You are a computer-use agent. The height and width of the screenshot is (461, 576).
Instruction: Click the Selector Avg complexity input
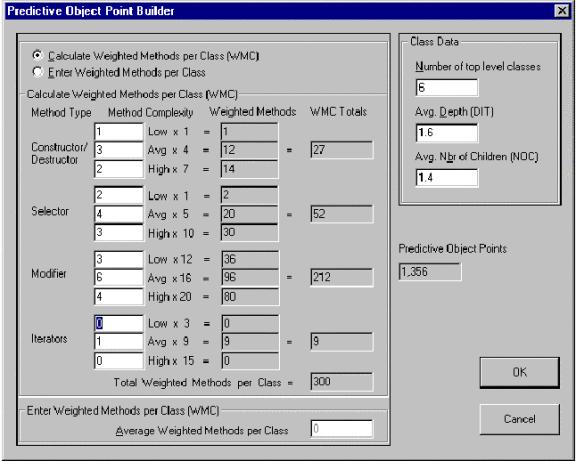coord(119,214)
